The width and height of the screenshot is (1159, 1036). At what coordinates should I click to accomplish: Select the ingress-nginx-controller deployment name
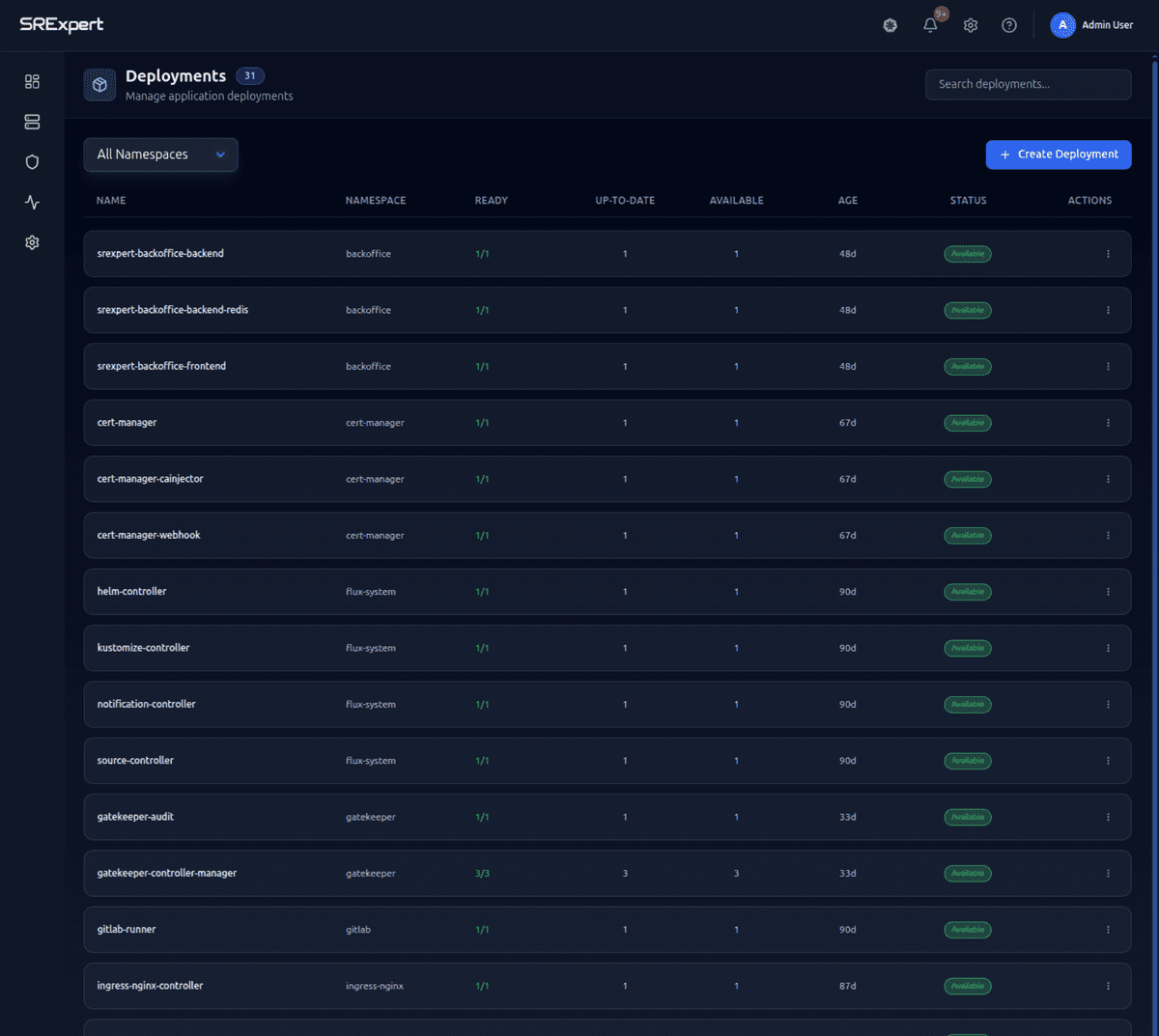[149, 986]
